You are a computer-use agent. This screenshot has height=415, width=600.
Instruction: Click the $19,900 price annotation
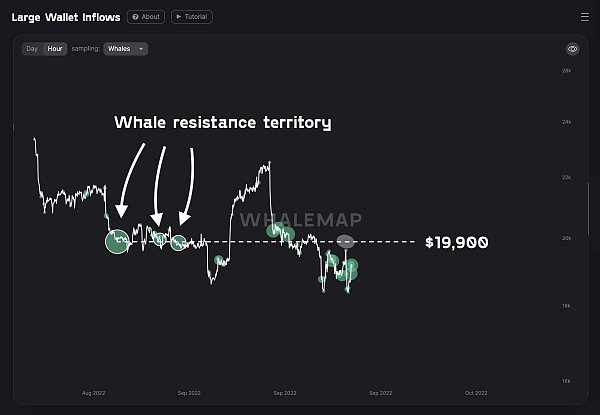457,242
